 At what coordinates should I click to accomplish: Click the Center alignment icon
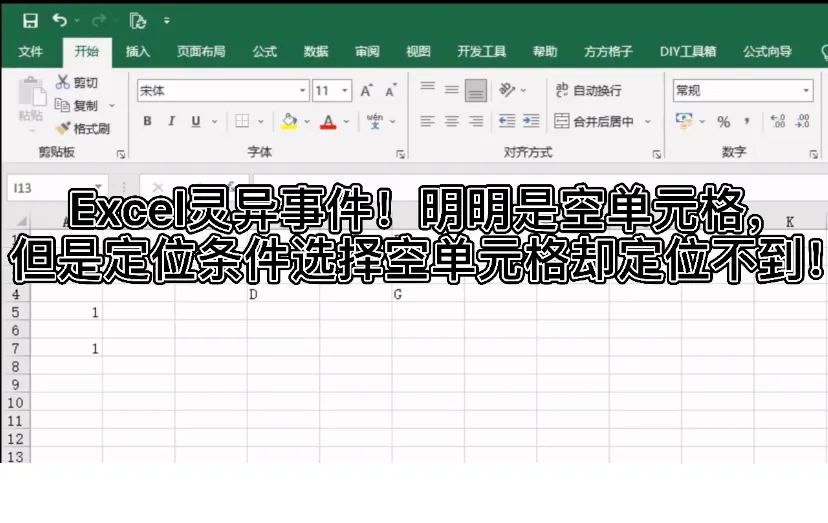[x=451, y=122]
